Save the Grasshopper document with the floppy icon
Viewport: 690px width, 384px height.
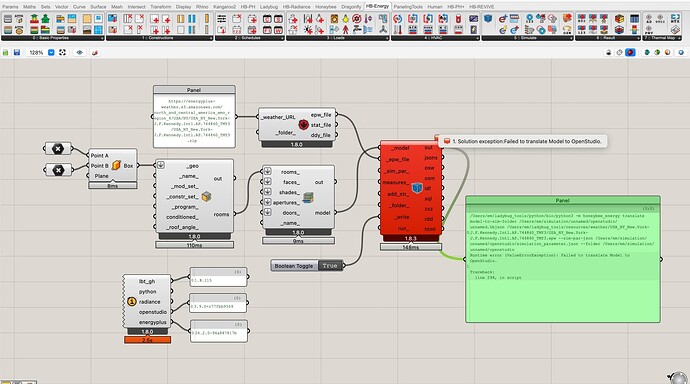pos(17,52)
